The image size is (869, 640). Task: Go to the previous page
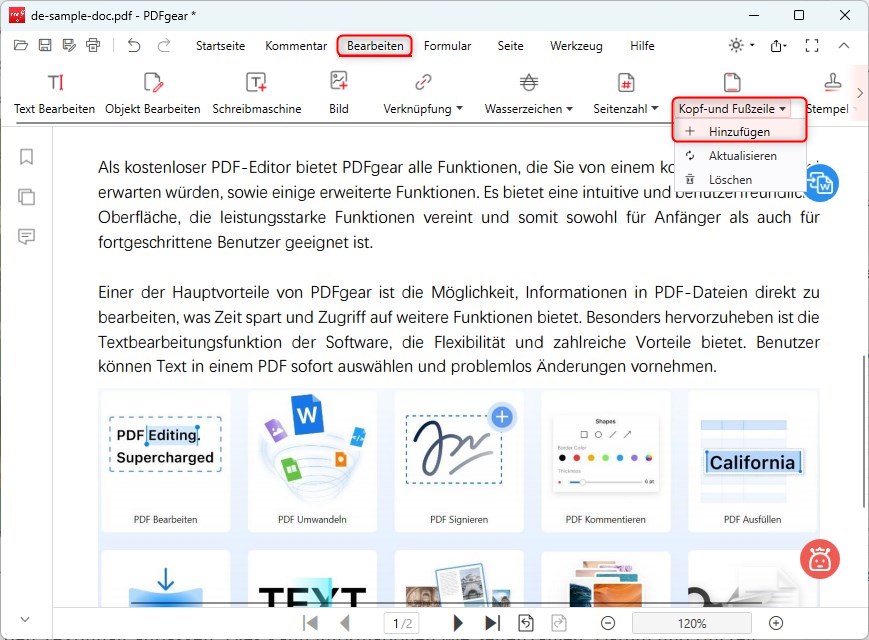[345, 623]
